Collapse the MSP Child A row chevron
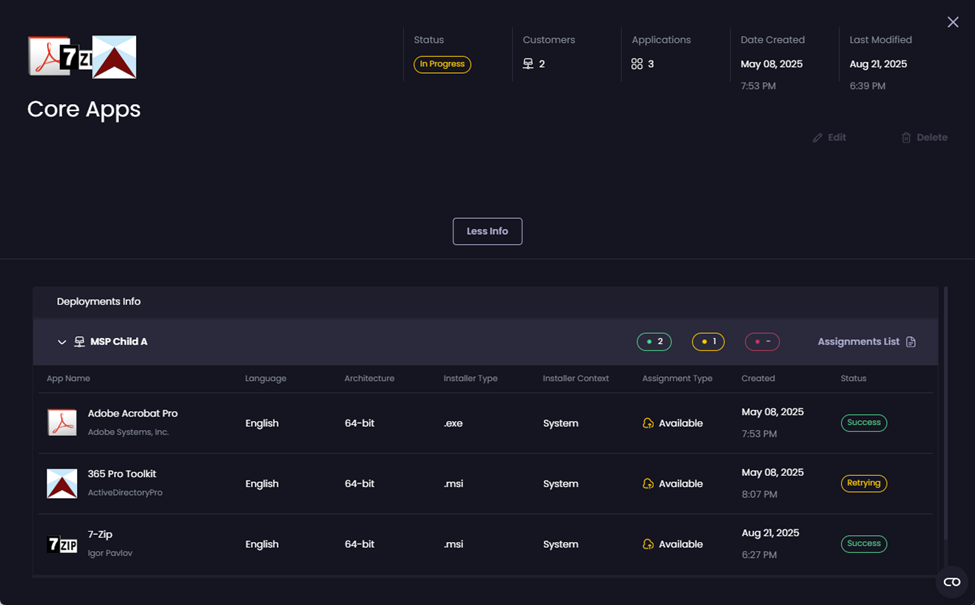 coord(62,342)
